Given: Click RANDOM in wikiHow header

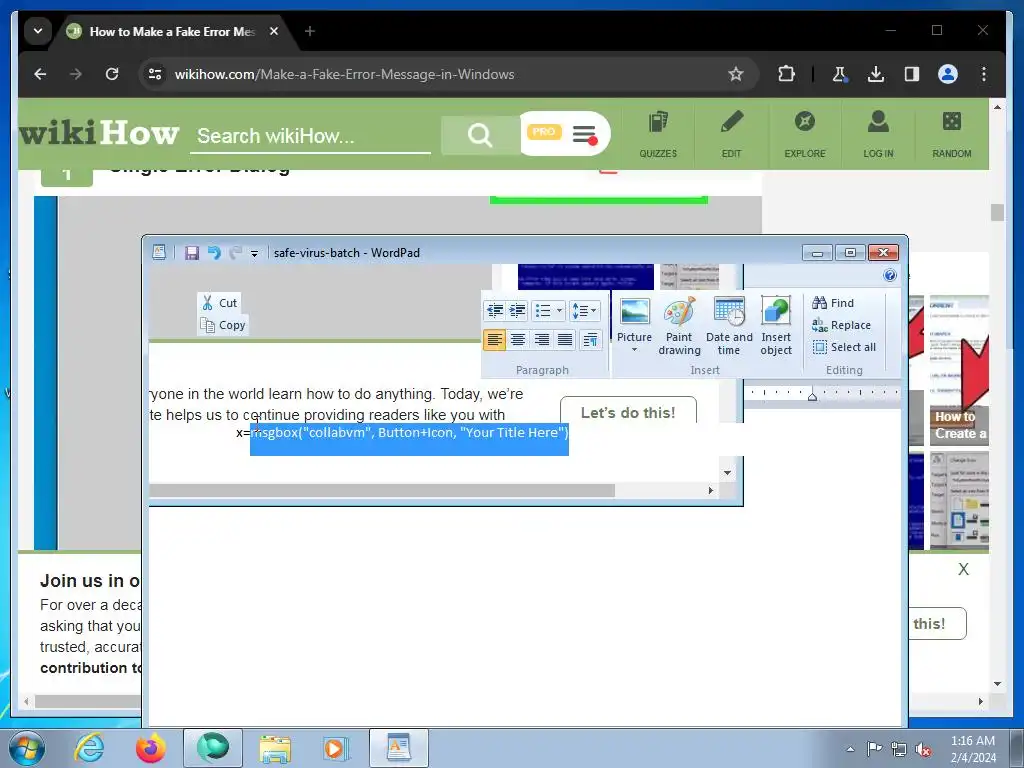Looking at the screenshot, I should pyautogui.click(x=952, y=135).
